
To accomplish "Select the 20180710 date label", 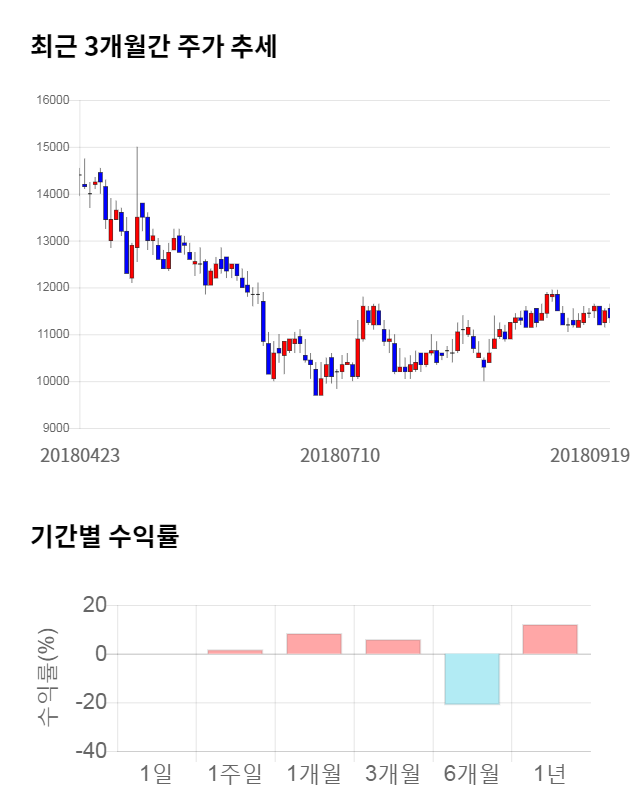I will click(340, 455).
